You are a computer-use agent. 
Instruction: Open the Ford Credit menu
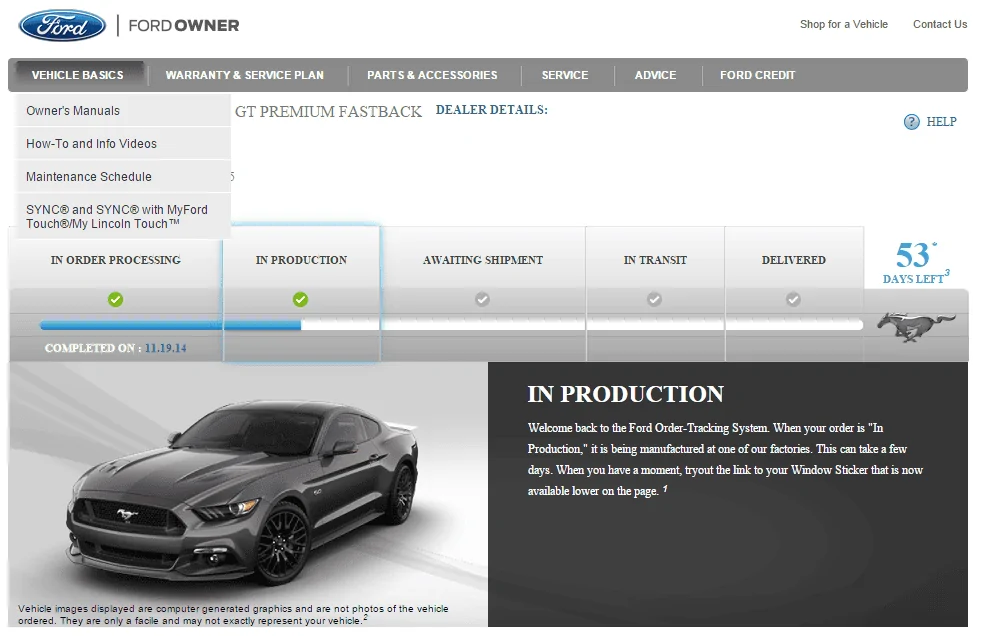tap(758, 75)
